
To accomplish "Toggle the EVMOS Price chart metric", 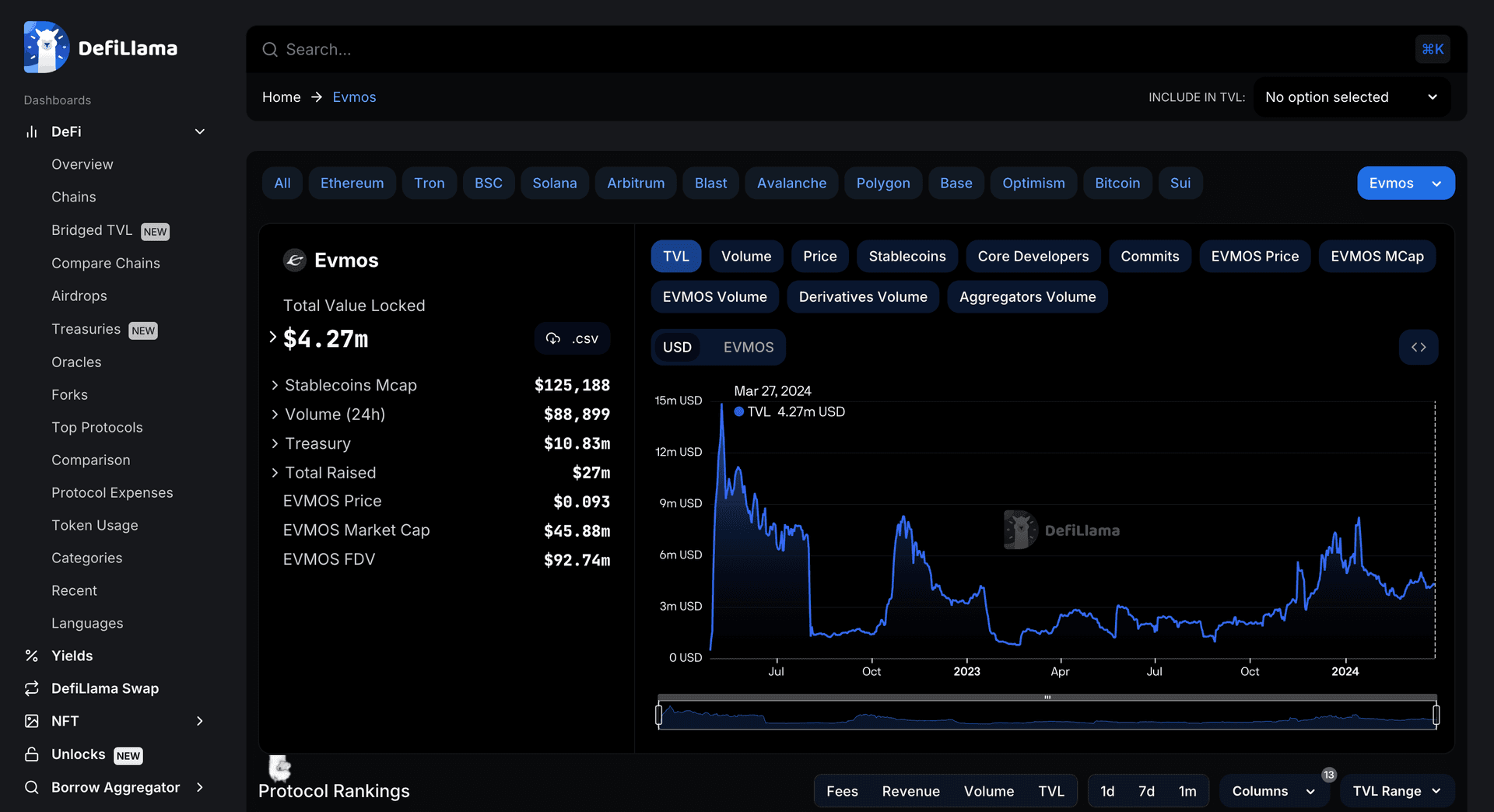I will [1255, 257].
